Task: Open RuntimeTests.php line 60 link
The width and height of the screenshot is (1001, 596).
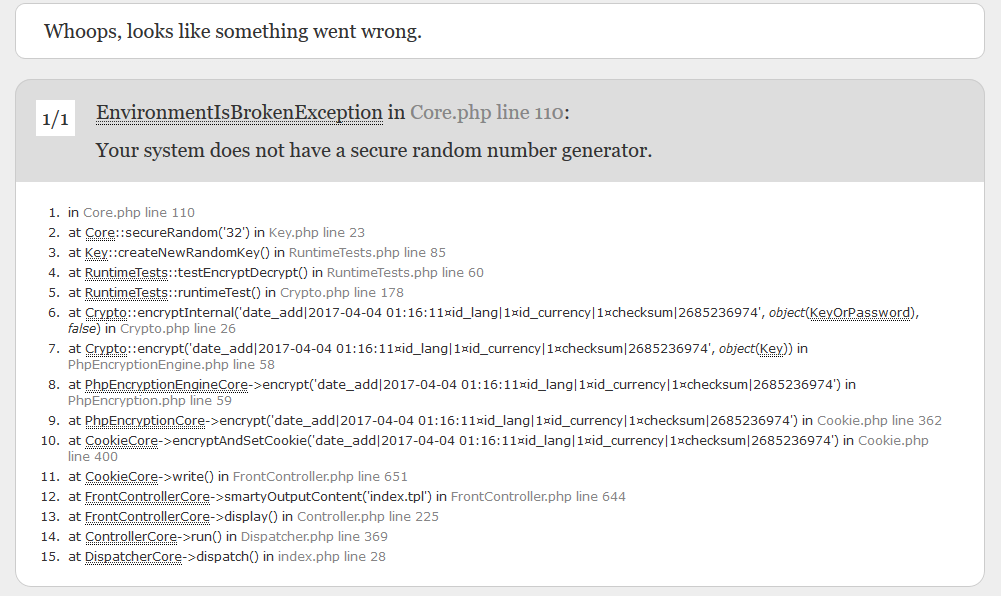Action: click(405, 272)
